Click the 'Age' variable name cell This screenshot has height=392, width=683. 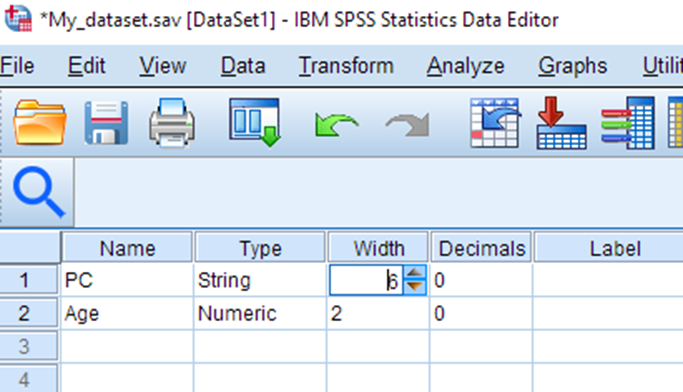pos(127,314)
